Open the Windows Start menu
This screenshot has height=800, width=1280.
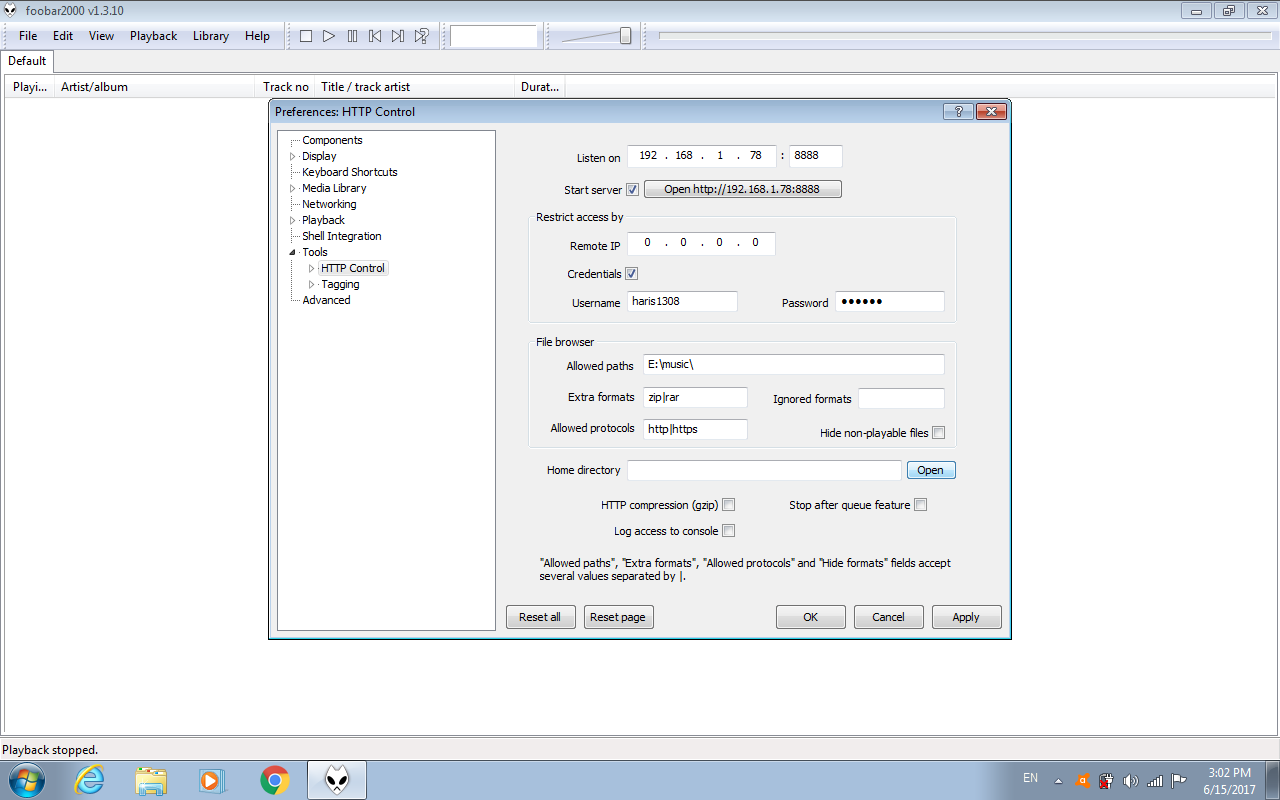[x=26, y=780]
